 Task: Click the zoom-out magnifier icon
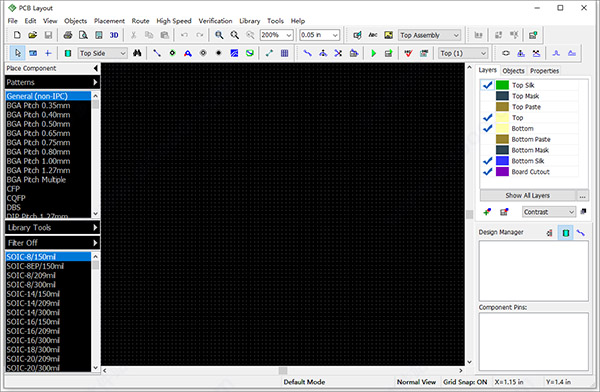(x=235, y=35)
